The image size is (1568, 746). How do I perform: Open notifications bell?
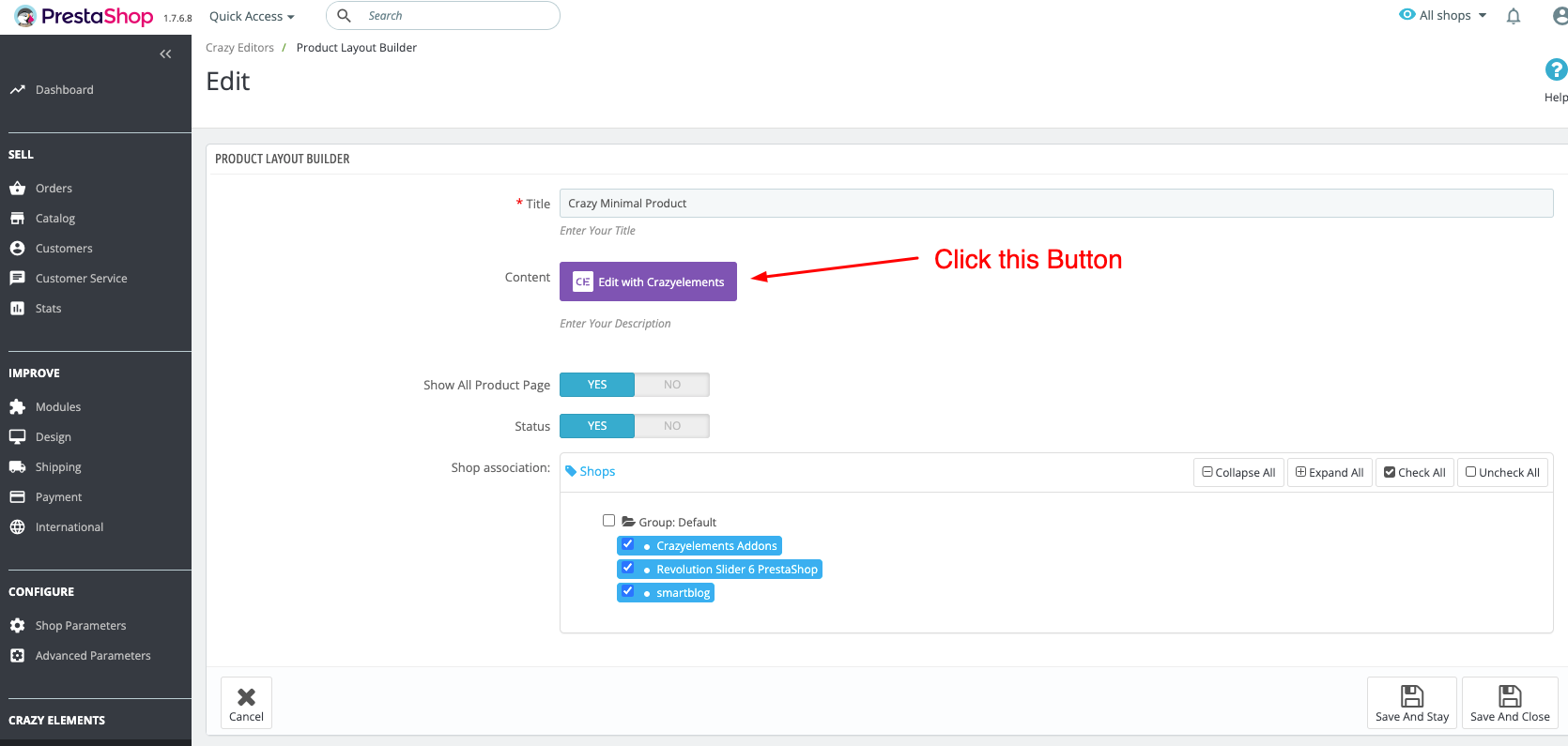1514,16
